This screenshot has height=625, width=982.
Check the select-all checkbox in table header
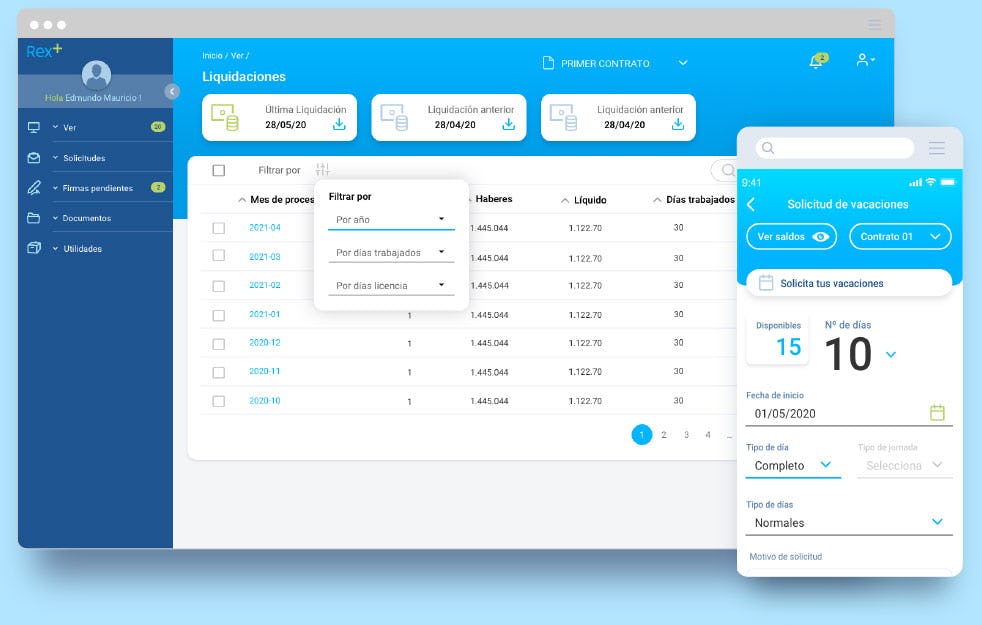pos(220,171)
